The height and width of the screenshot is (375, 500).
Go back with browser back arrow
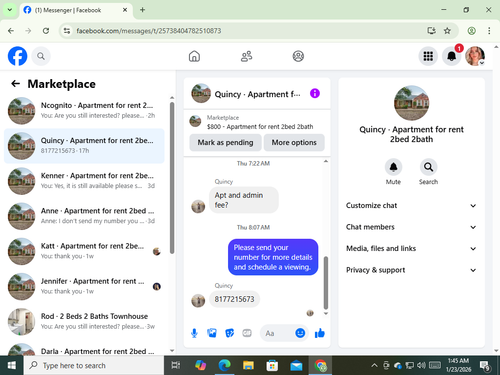click(x=11, y=31)
